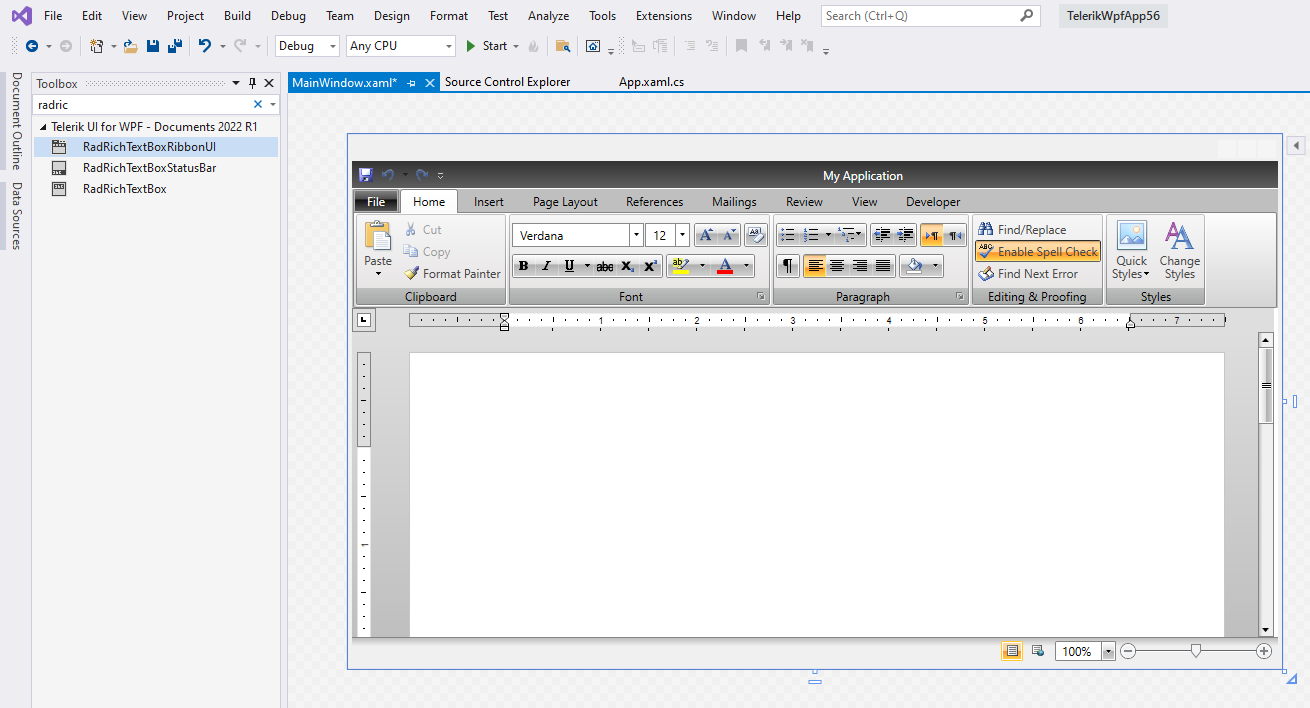Open the font size dropdown
This screenshot has width=1310, height=708.
click(682, 234)
